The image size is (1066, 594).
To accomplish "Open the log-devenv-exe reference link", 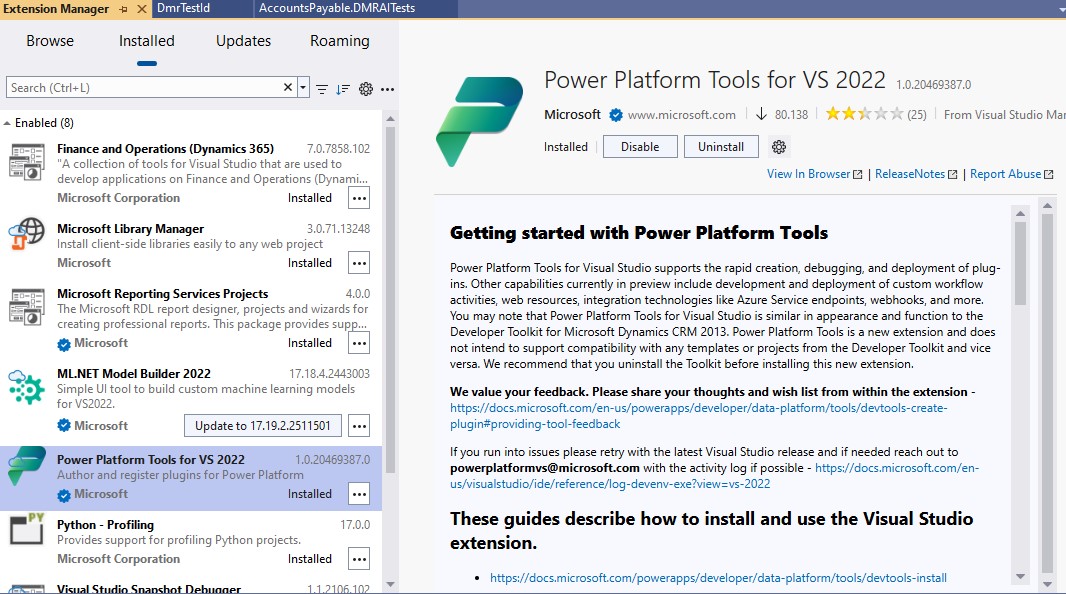I will pyautogui.click(x=714, y=476).
